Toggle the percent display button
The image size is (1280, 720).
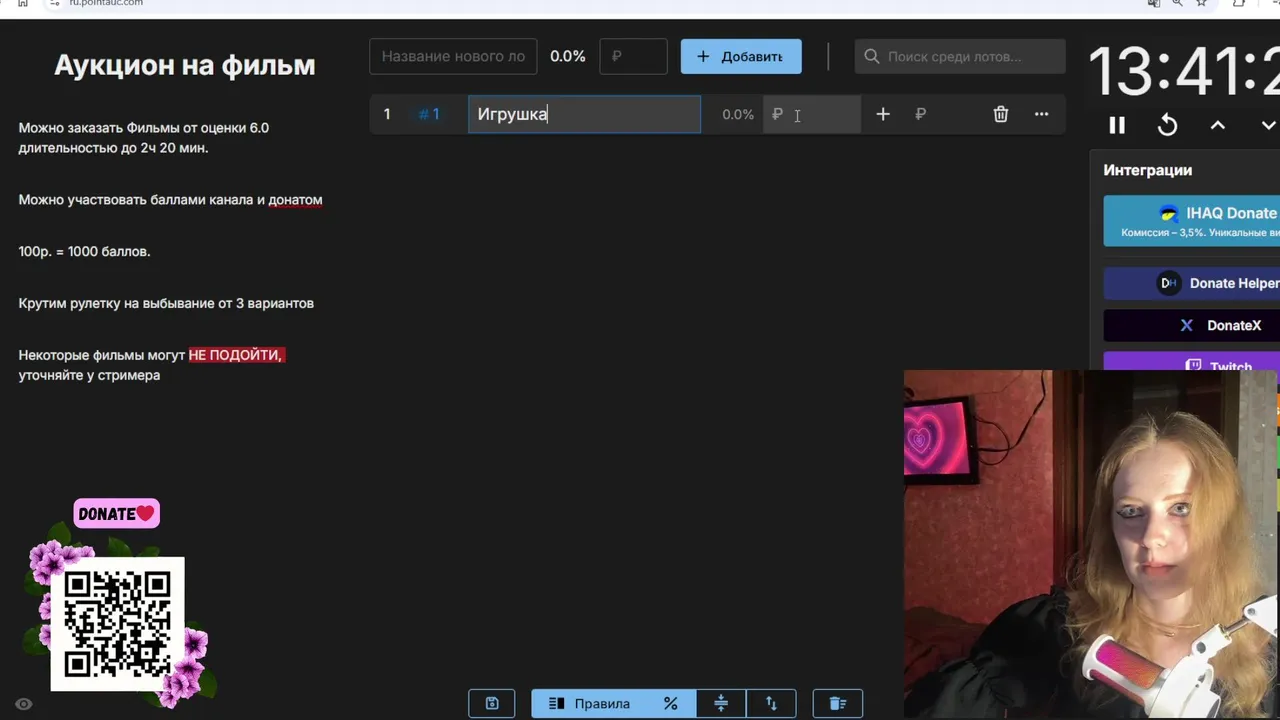[671, 703]
